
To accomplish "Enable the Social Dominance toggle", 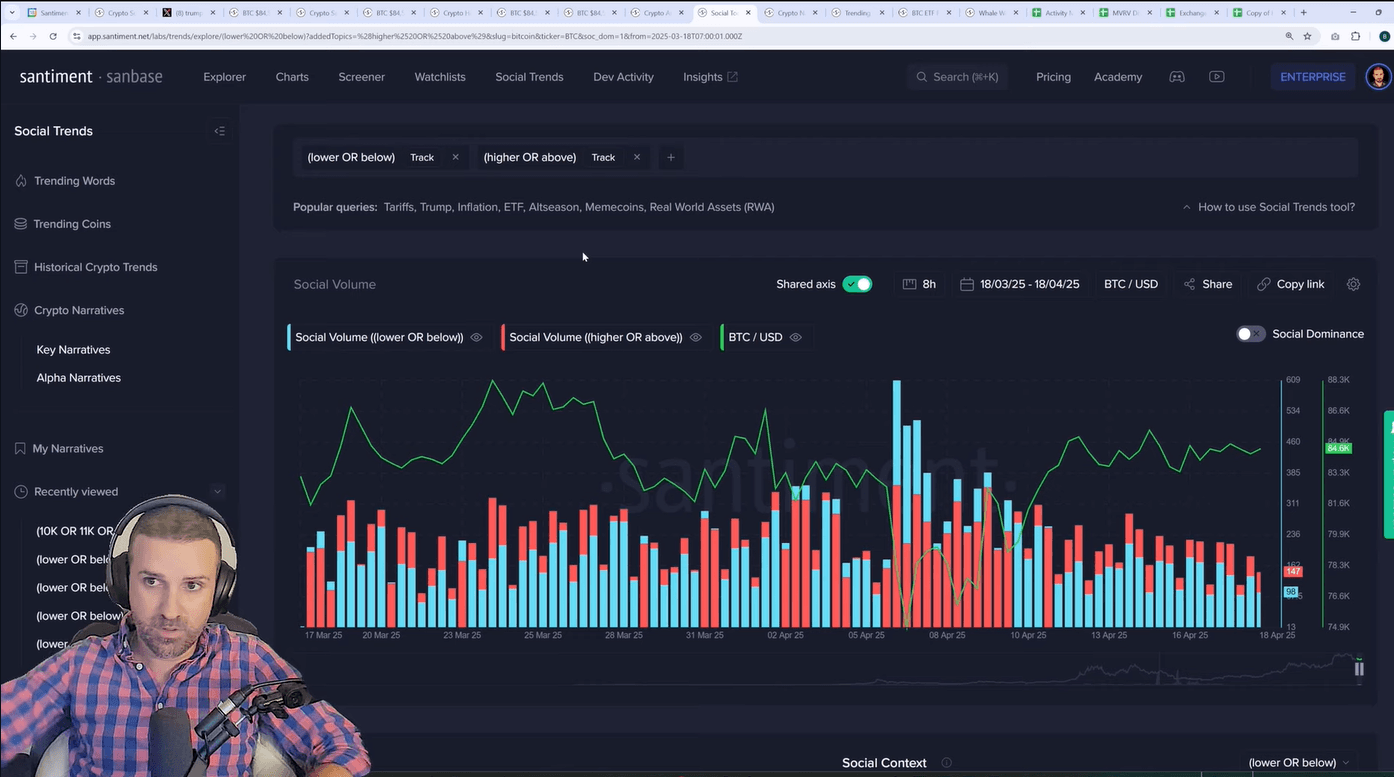I will (x=1250, y=334).
